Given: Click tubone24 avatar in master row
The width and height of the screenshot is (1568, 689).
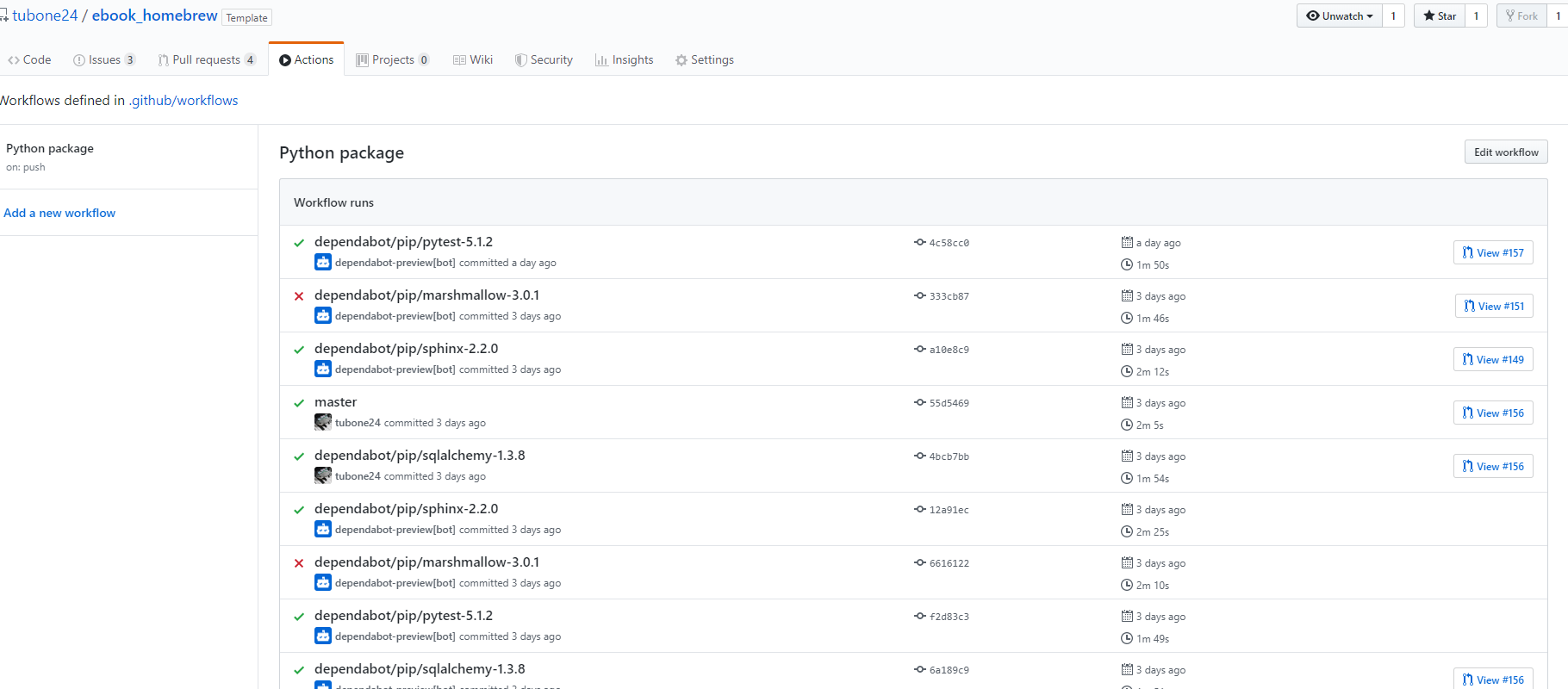Looking at the screenshot, I should pyautogui.click(x=323, y=422).
